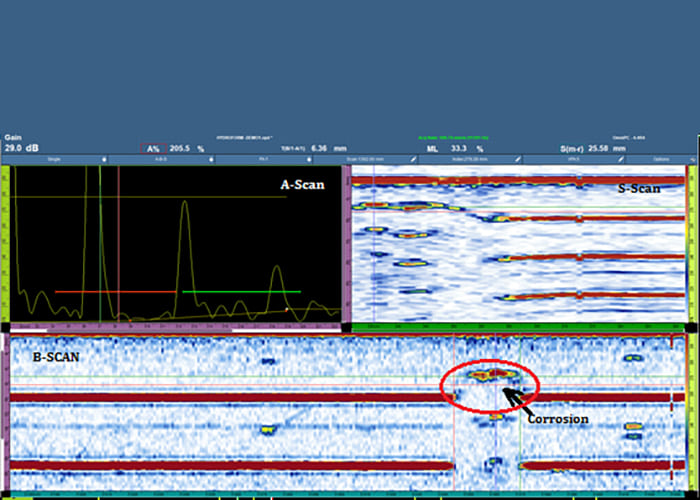The image size is (700, 500).
Task: Click the S-Scan right color palette bar
Action: click(693, 243)
